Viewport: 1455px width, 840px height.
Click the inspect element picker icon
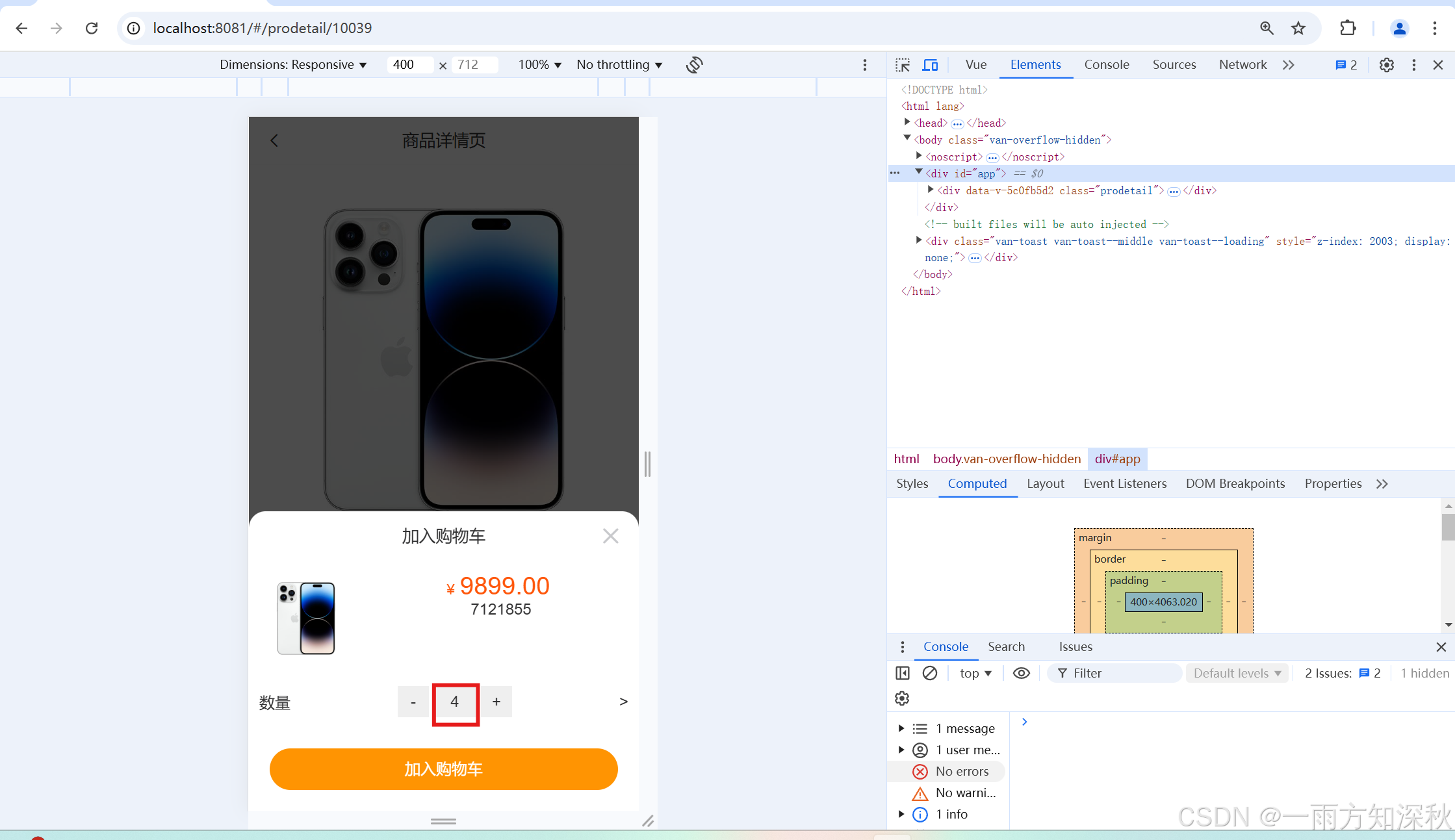(903, 65)
